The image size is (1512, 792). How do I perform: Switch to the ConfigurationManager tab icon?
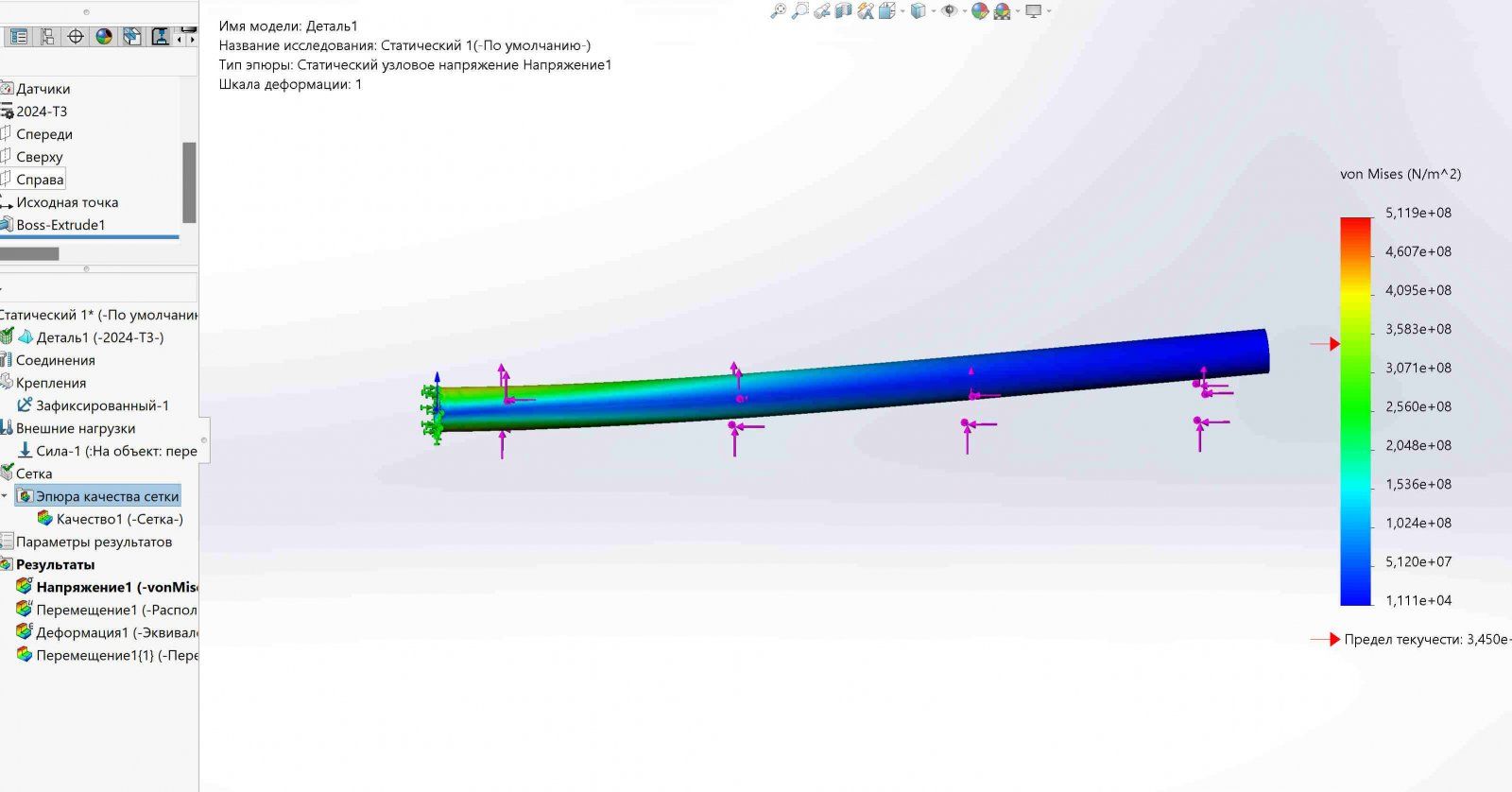pyautogui.click(x=46, y=37)
